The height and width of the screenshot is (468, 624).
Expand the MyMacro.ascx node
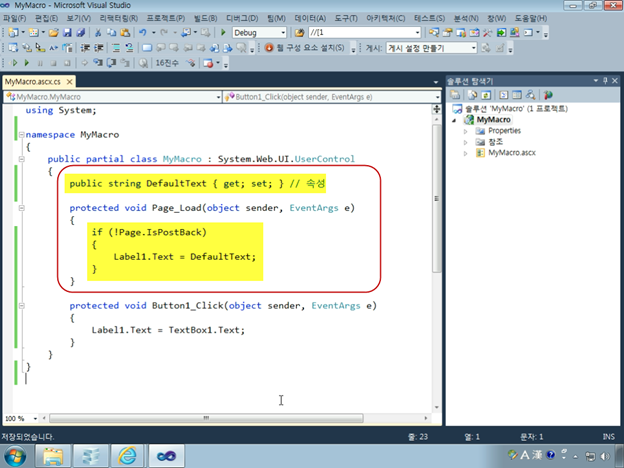(465, 153)
